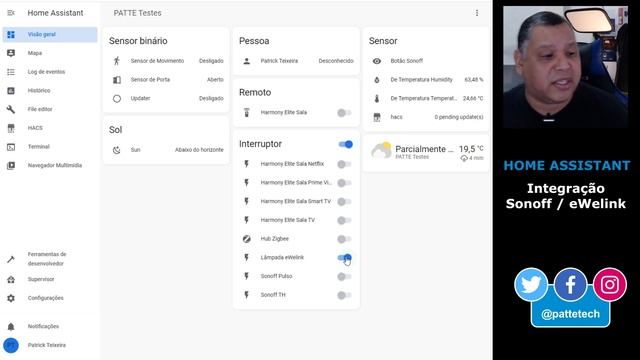Image resolution: width=640 pixels, height=360 pixels.
Task: Toggle the Sonoff Pulso switch
Action: (344, 277)
